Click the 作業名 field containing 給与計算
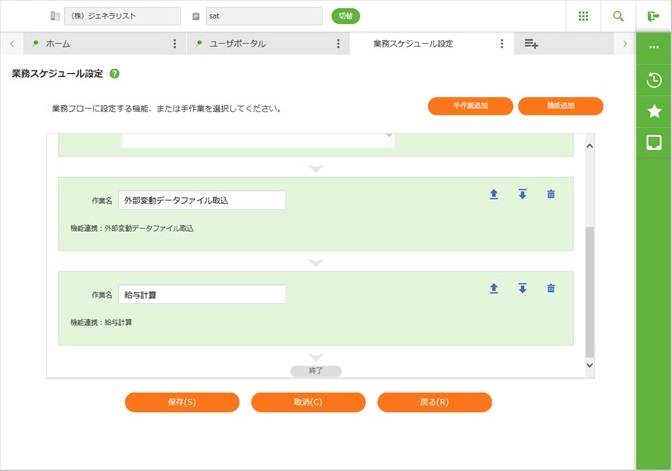The width and height of the screenshot is (672, 471). coord(202,294)
